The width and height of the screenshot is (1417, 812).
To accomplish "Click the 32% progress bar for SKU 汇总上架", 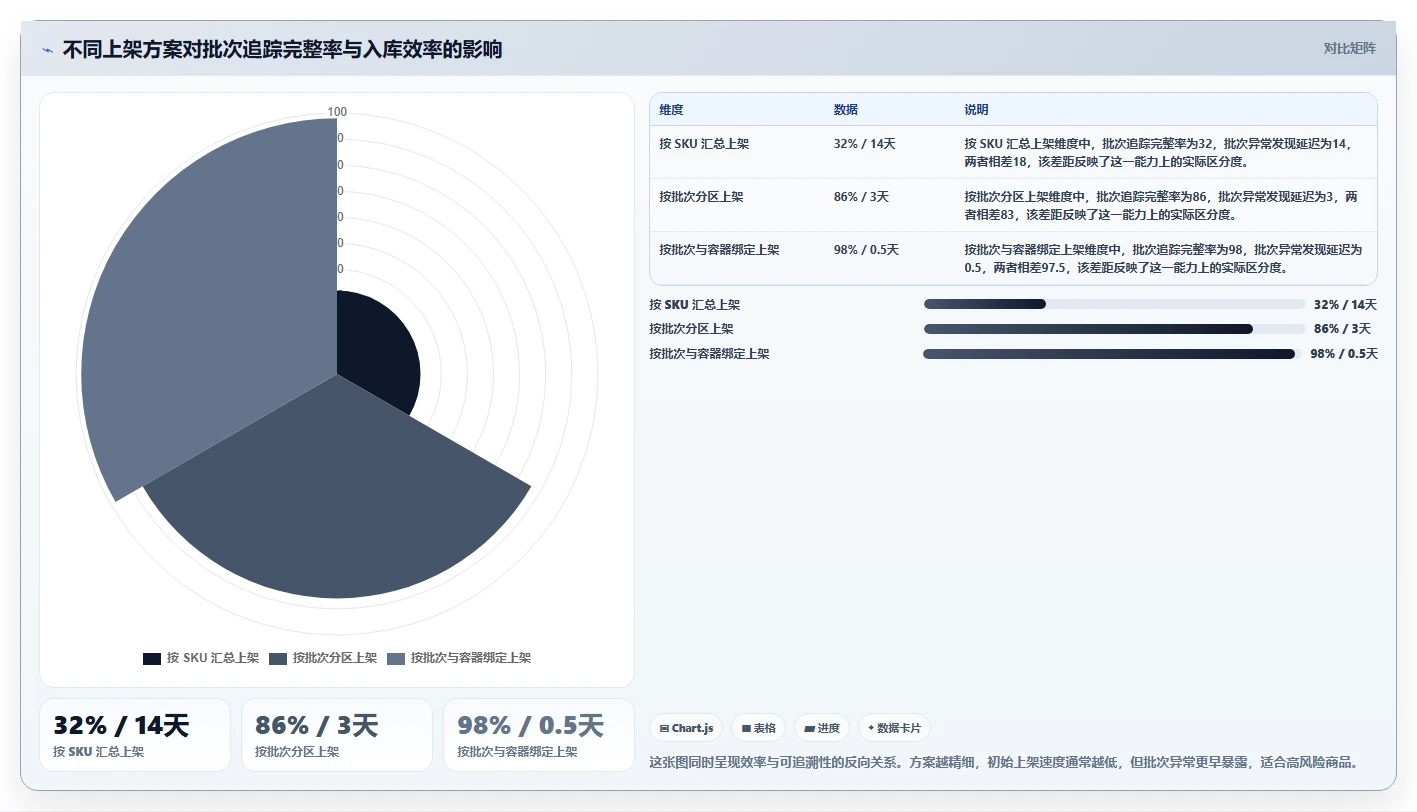I will (x=1115, y=304).
